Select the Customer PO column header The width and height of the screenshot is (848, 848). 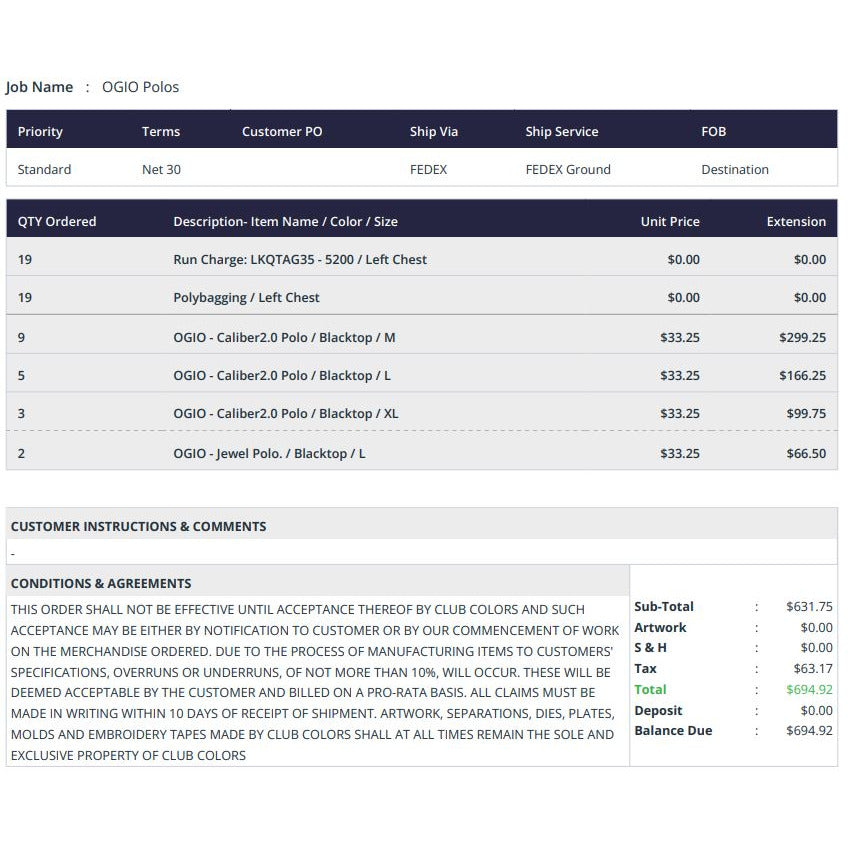click(282, 132)
